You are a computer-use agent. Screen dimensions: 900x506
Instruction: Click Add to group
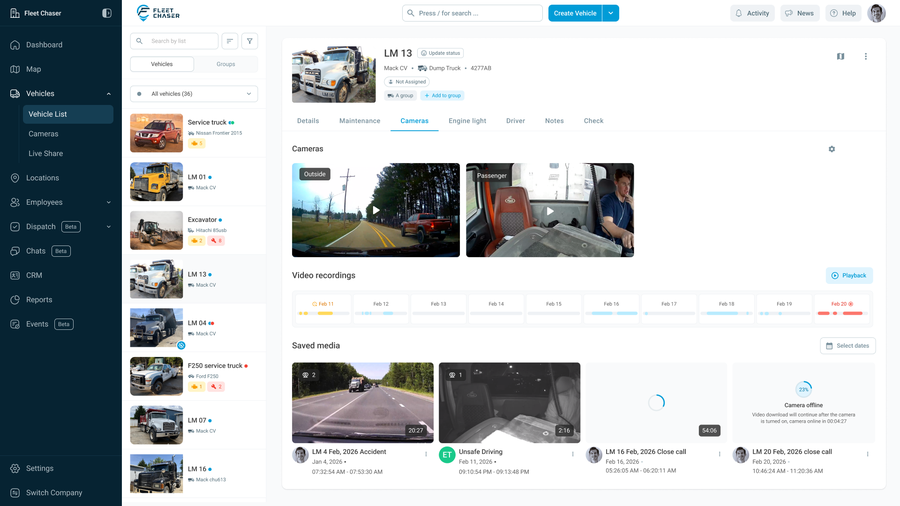(x=442, y=95)
